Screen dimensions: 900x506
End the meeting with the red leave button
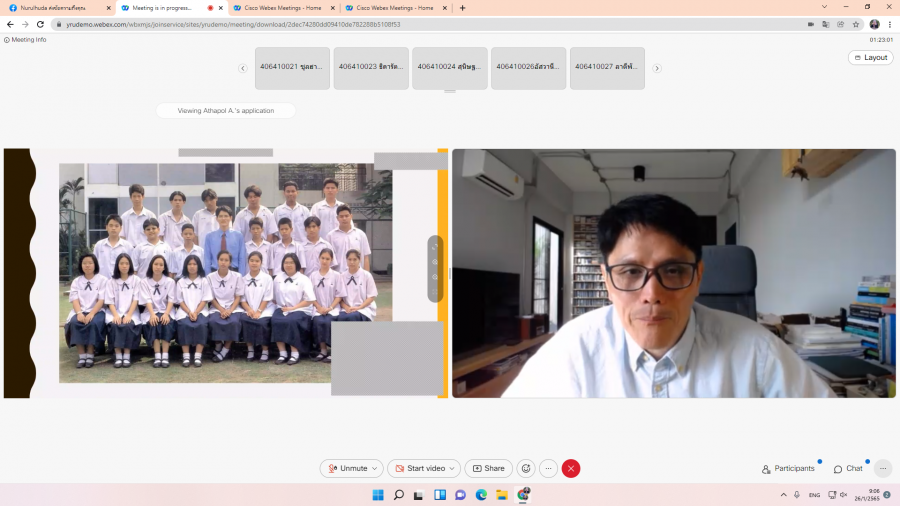click(571, 468)
